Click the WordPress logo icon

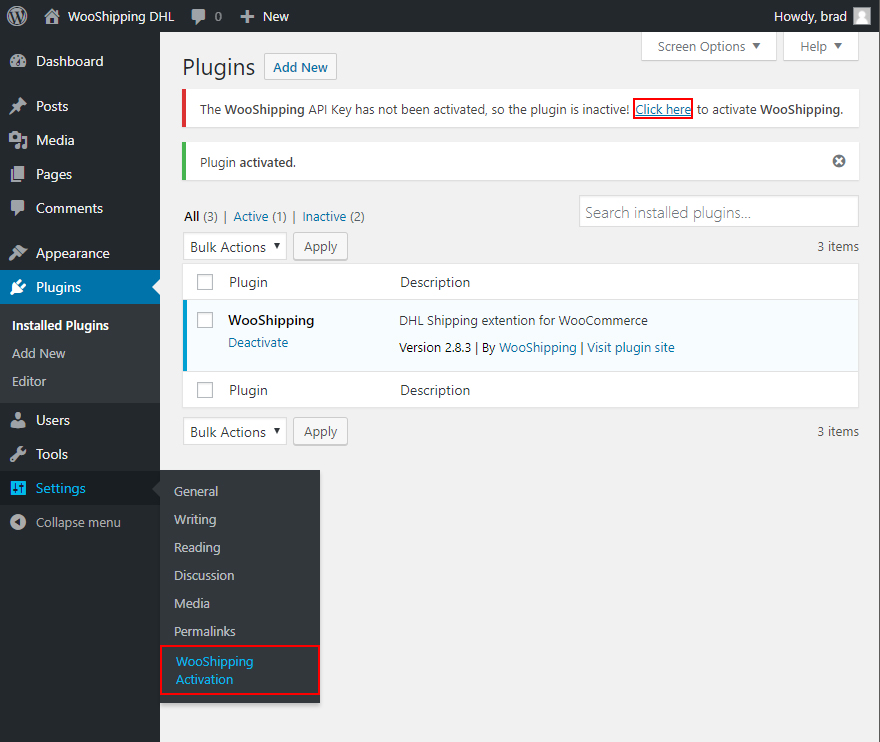(17, 16)
